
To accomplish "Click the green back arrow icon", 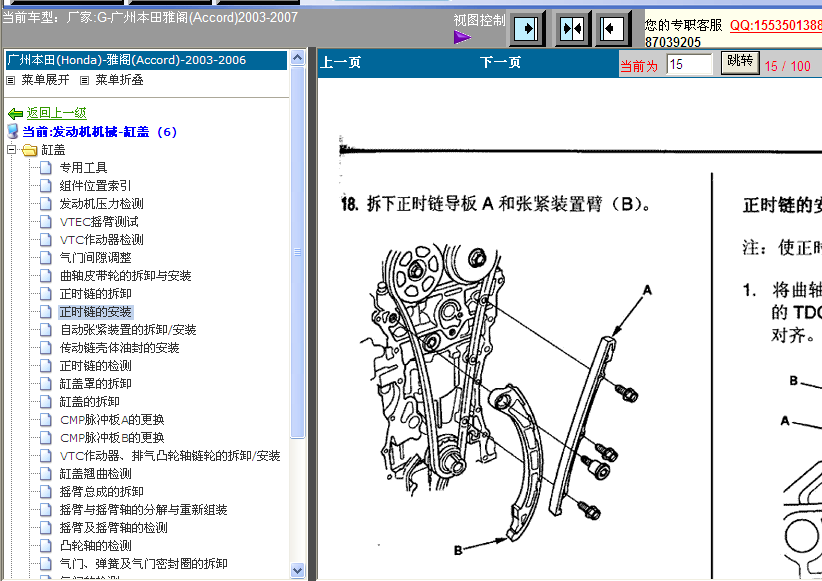I will click(15, 113).
